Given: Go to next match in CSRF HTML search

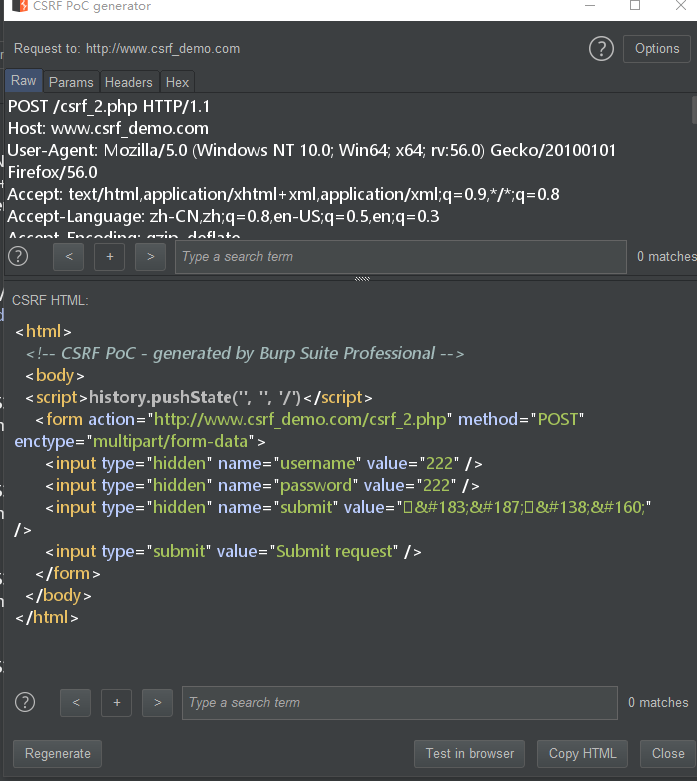Looking at the screenshot, I should pos(157,703).
